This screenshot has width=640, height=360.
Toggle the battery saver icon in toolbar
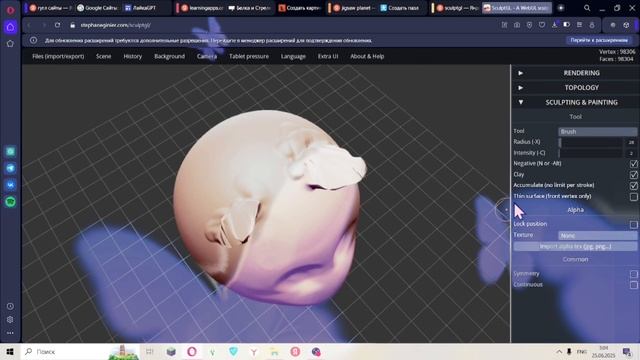(567, 25)
